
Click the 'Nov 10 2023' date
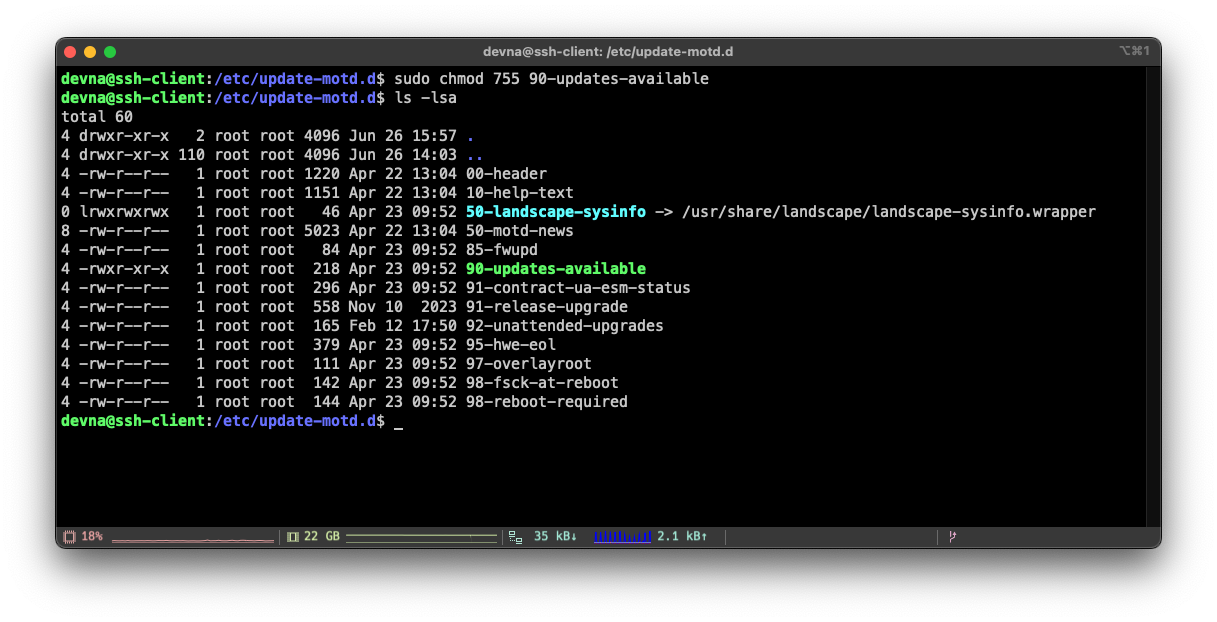click(403, 307)
